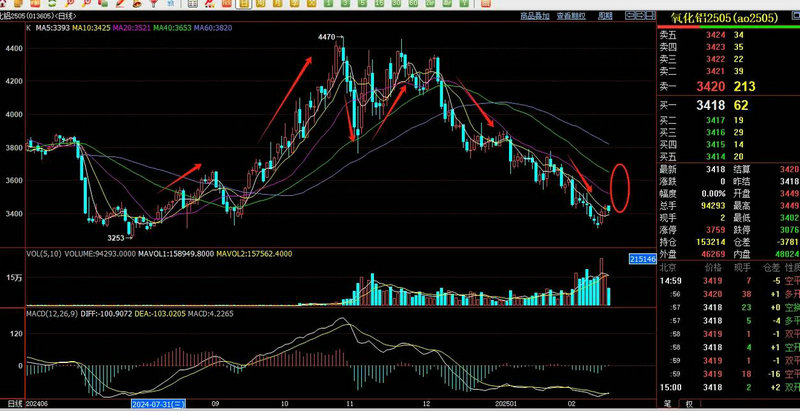800x411 pixels.
Task: Switch to the 权 tab at bottom
Action: pyautogui.click(x=689, y=404)
